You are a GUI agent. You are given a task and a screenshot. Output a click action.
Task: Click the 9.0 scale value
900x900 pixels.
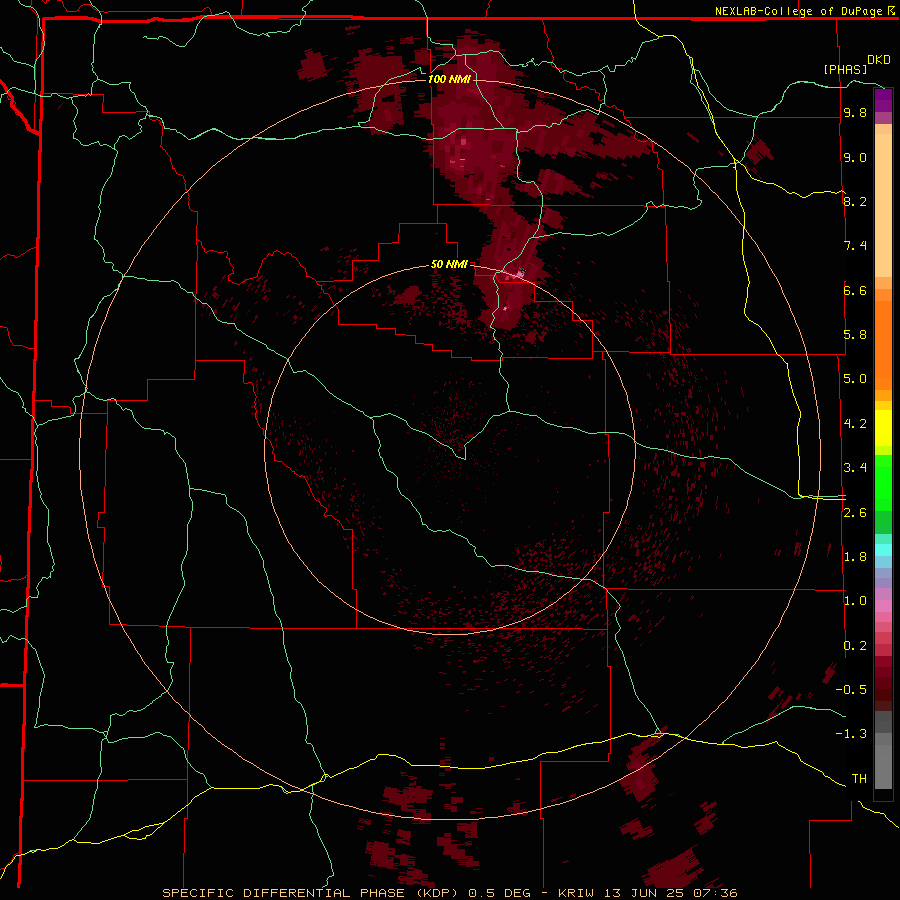(x=855, y=157)
